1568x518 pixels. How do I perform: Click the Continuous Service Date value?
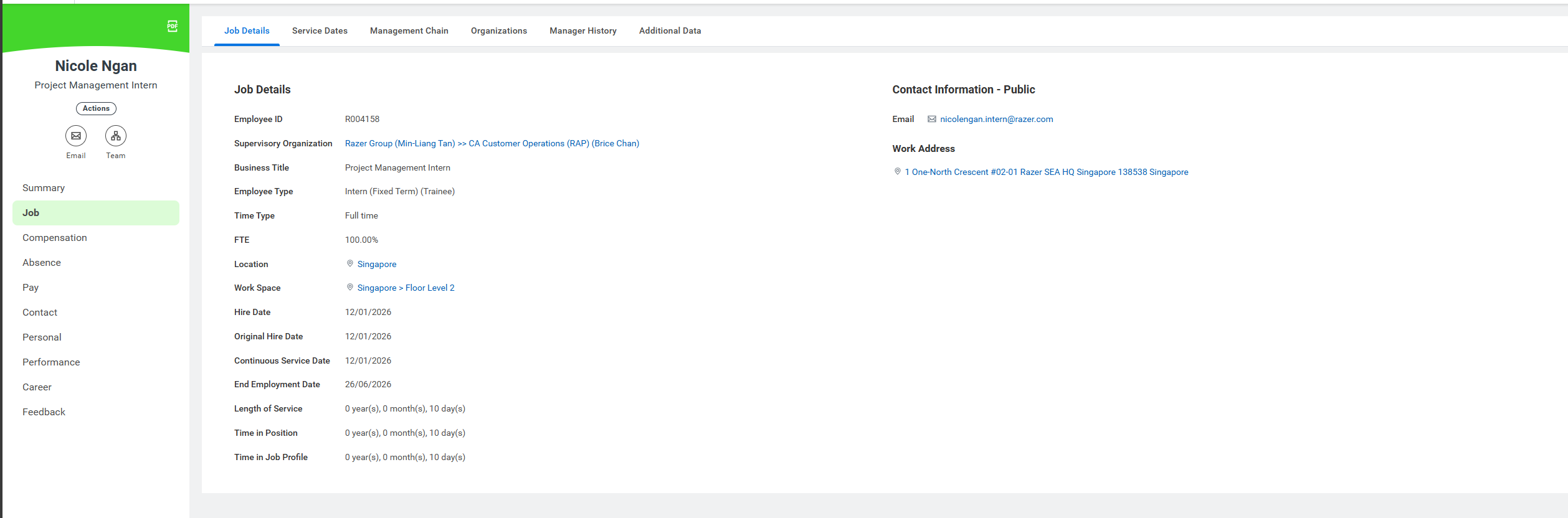368,360
